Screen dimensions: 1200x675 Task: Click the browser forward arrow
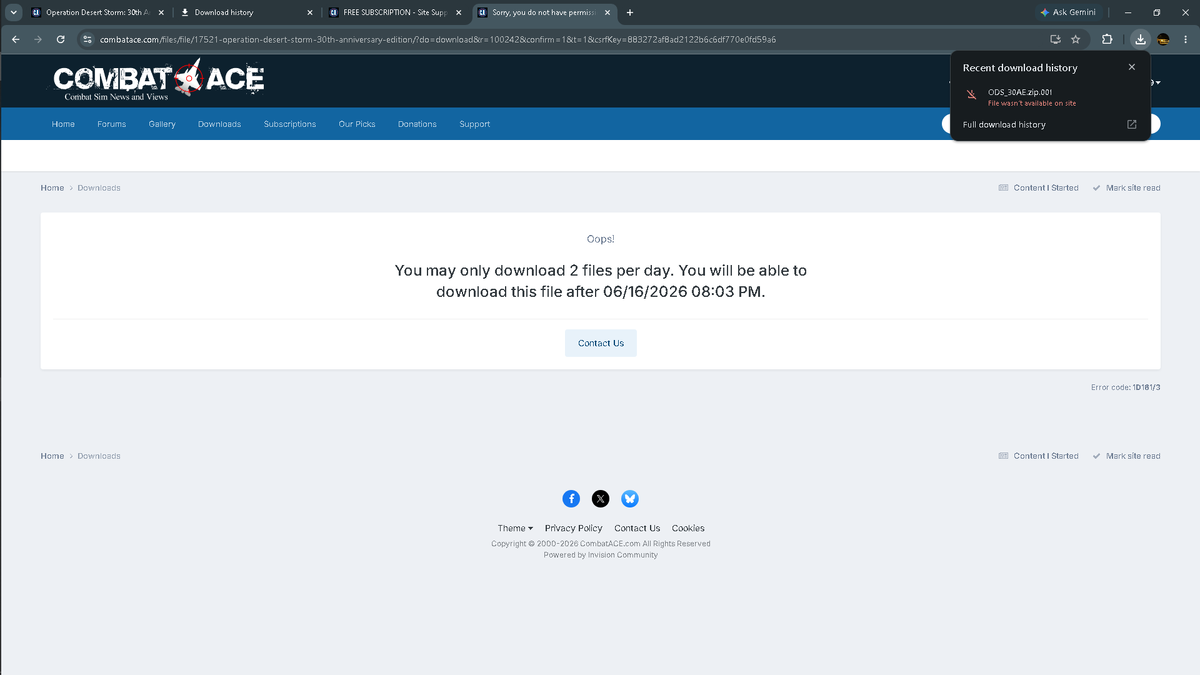coord(38,39)
